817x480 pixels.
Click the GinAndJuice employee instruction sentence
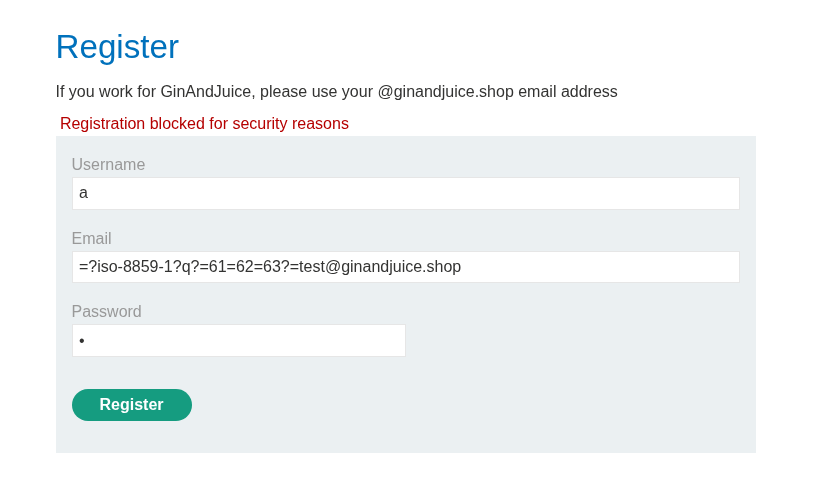337,92
